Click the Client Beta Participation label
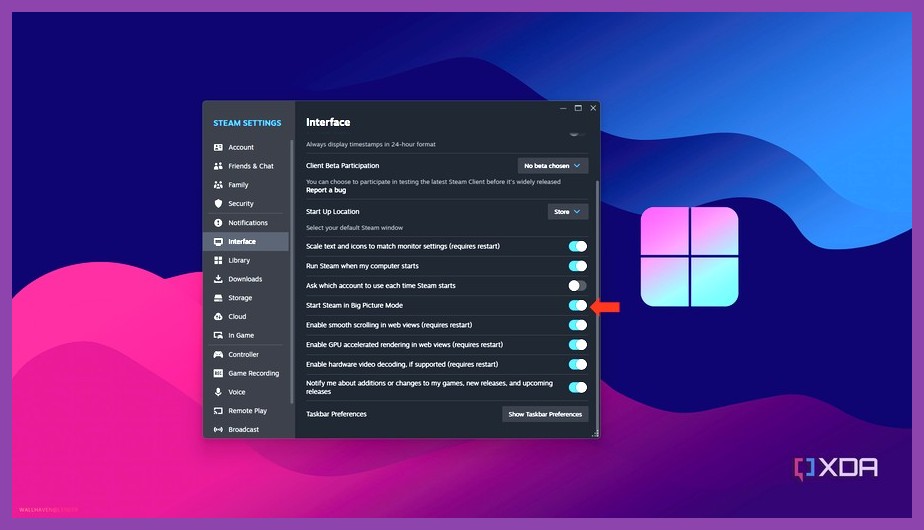Screen dimensions: 924x530 [342, 166]
